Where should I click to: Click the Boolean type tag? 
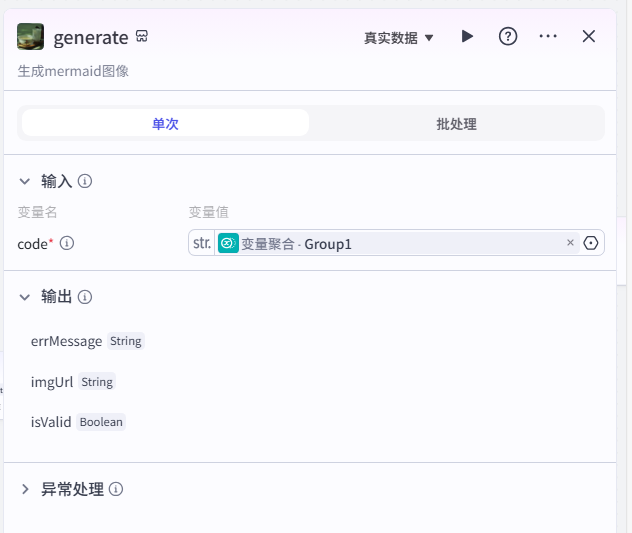101,422
